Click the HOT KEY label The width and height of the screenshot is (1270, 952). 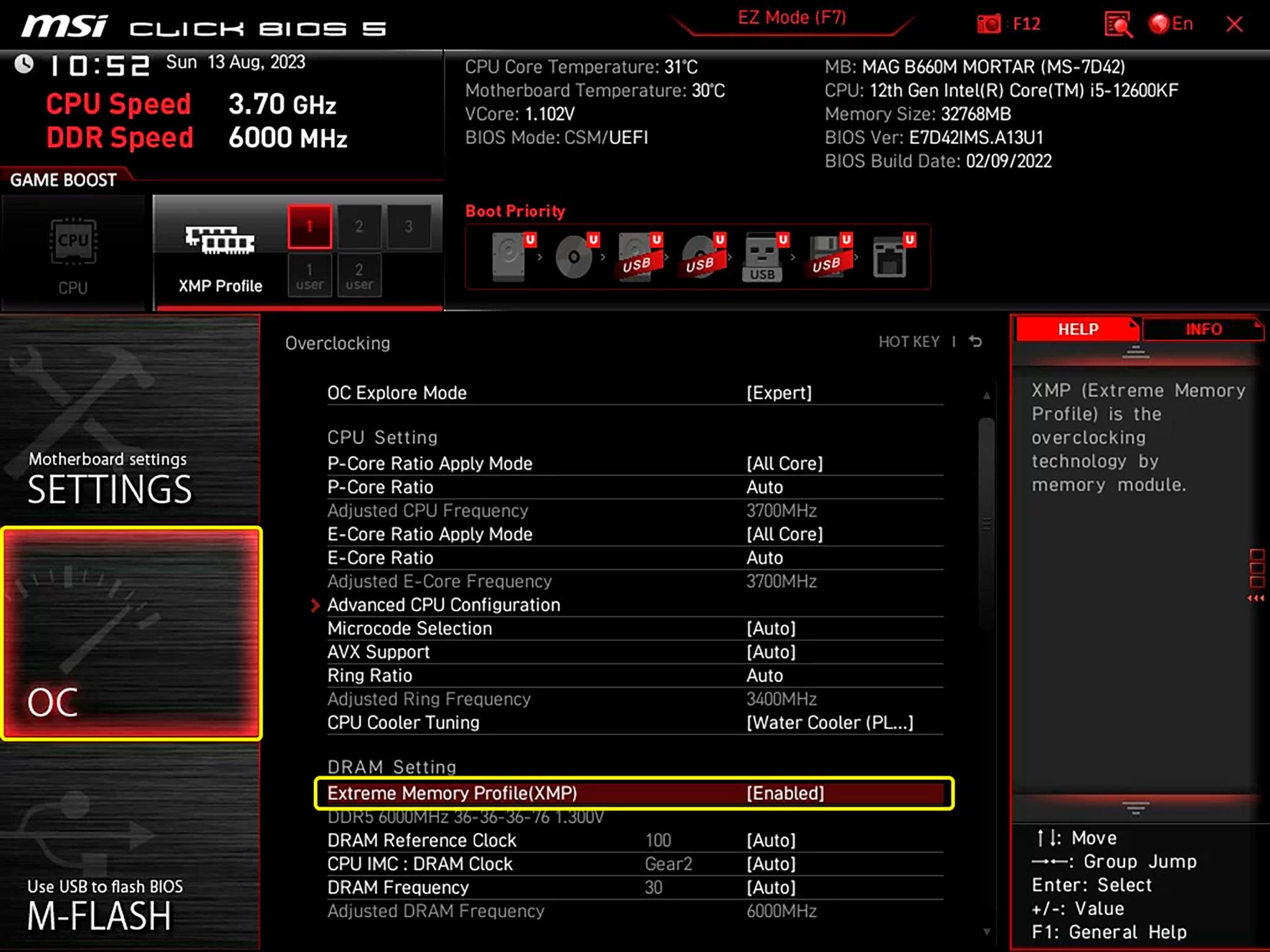tap(909, 342)
